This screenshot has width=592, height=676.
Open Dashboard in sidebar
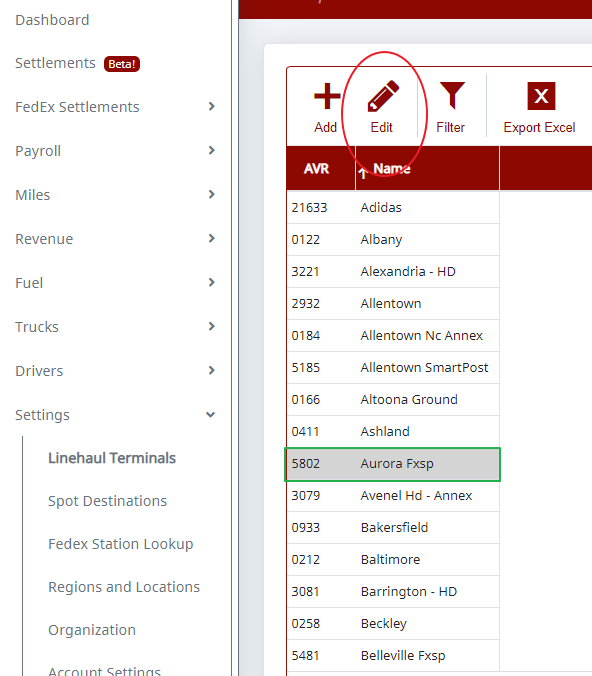click(x=52, y=20)
